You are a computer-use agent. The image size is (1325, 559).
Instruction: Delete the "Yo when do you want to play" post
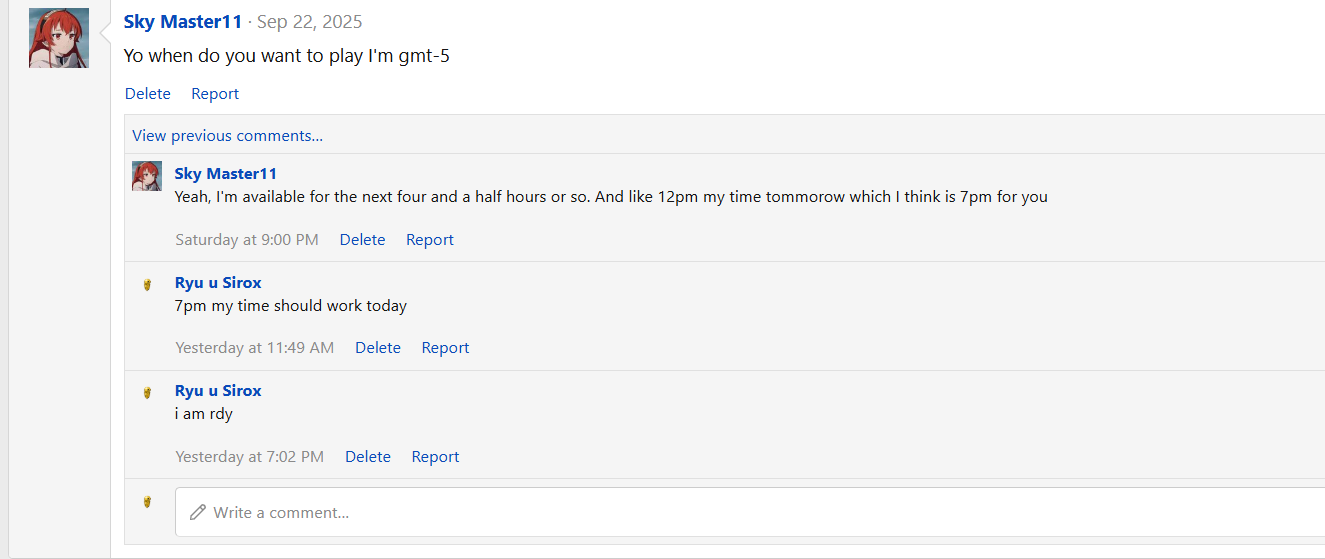pos(148,94)
